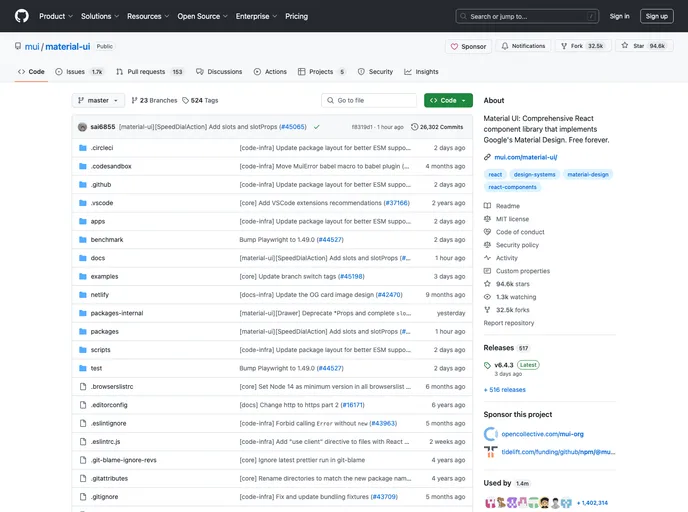Open the mui organization link
Screen dimensions: 688x512
coord(32,47)
